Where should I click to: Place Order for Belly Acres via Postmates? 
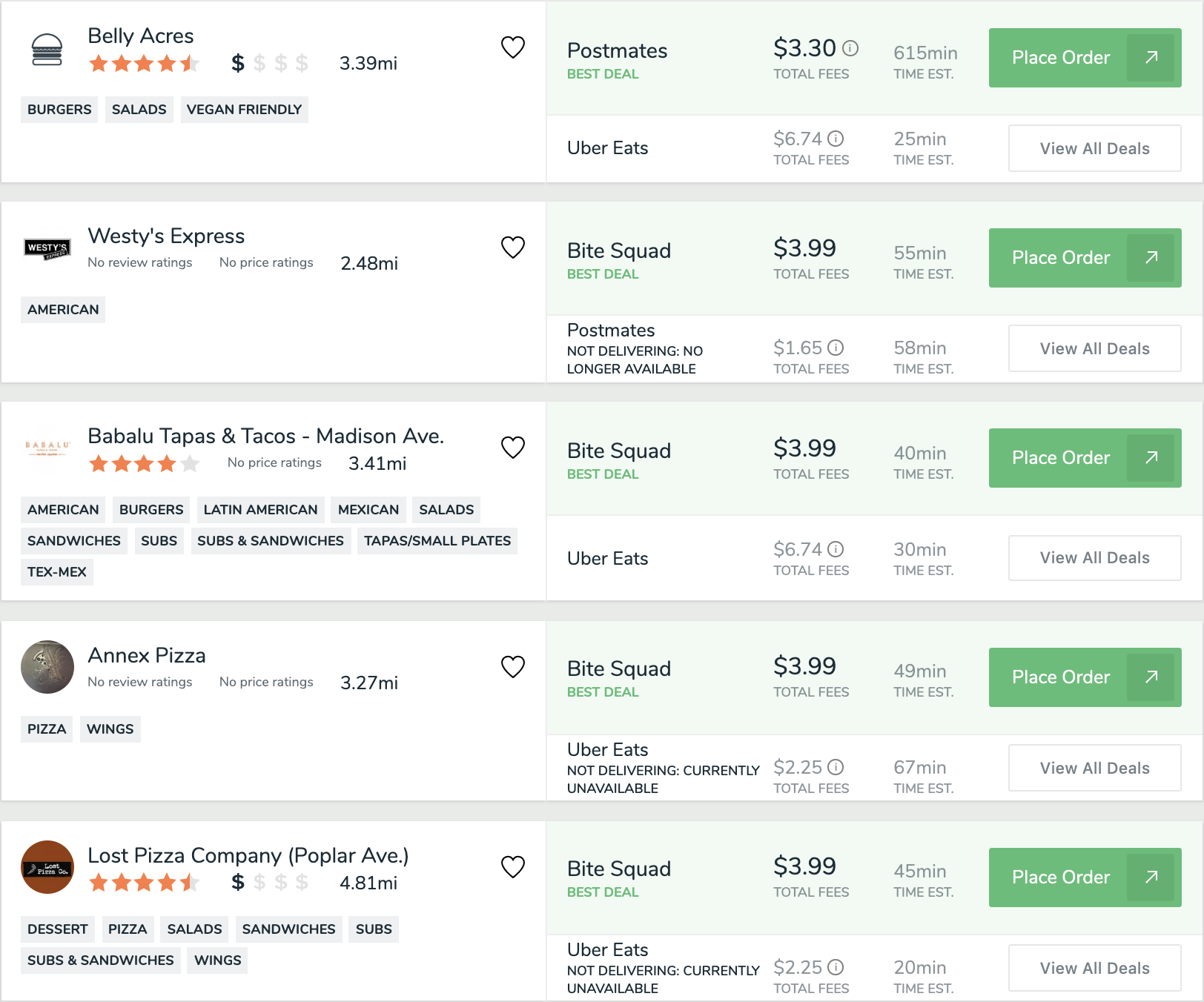tap(1085, 58)
